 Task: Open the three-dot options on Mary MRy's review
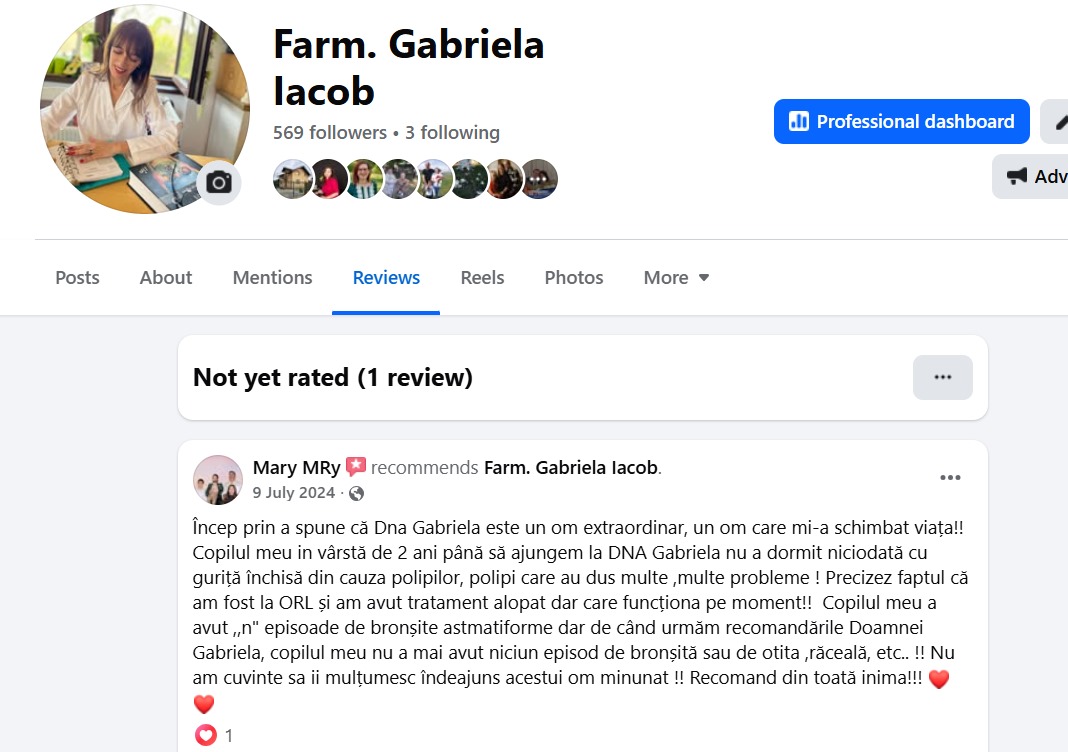[x=950, y=477]
